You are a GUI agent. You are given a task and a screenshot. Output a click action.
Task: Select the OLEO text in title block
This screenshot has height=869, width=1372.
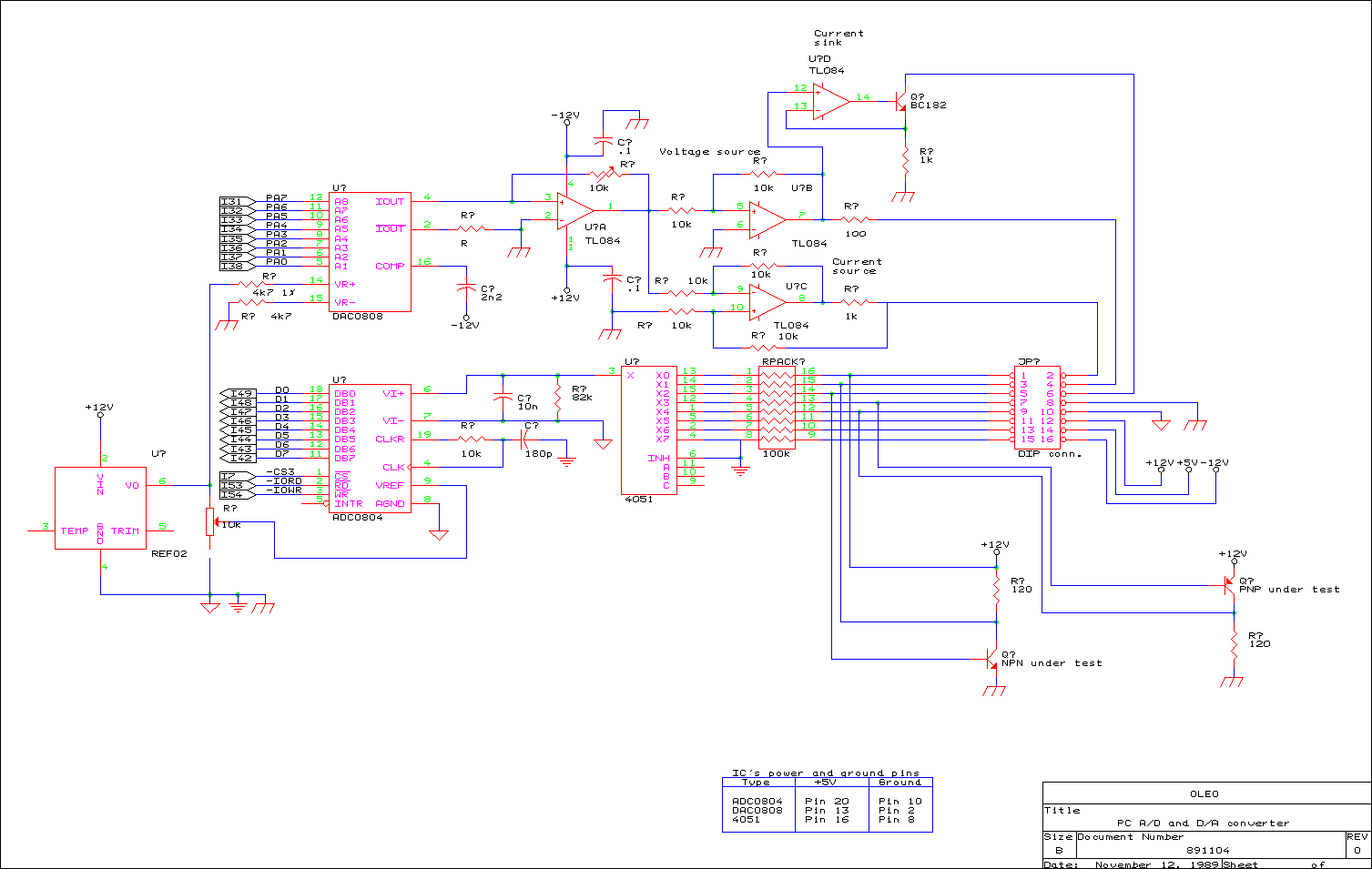pos(1204,794)
